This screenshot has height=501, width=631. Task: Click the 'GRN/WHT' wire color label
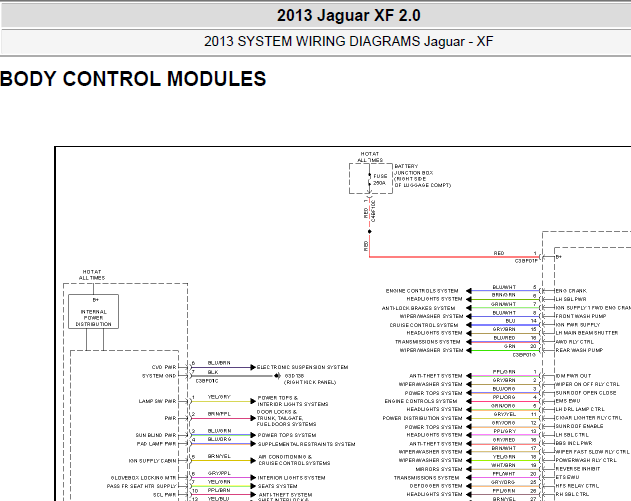click(x=503, y=304)
